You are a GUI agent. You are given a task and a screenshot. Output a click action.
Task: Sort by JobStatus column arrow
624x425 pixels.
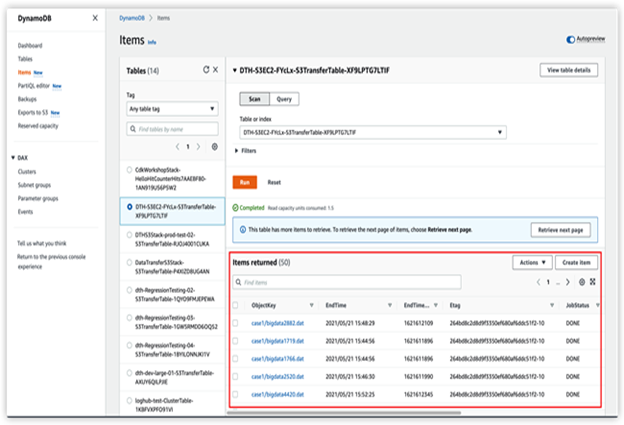(x=597, y=305)
